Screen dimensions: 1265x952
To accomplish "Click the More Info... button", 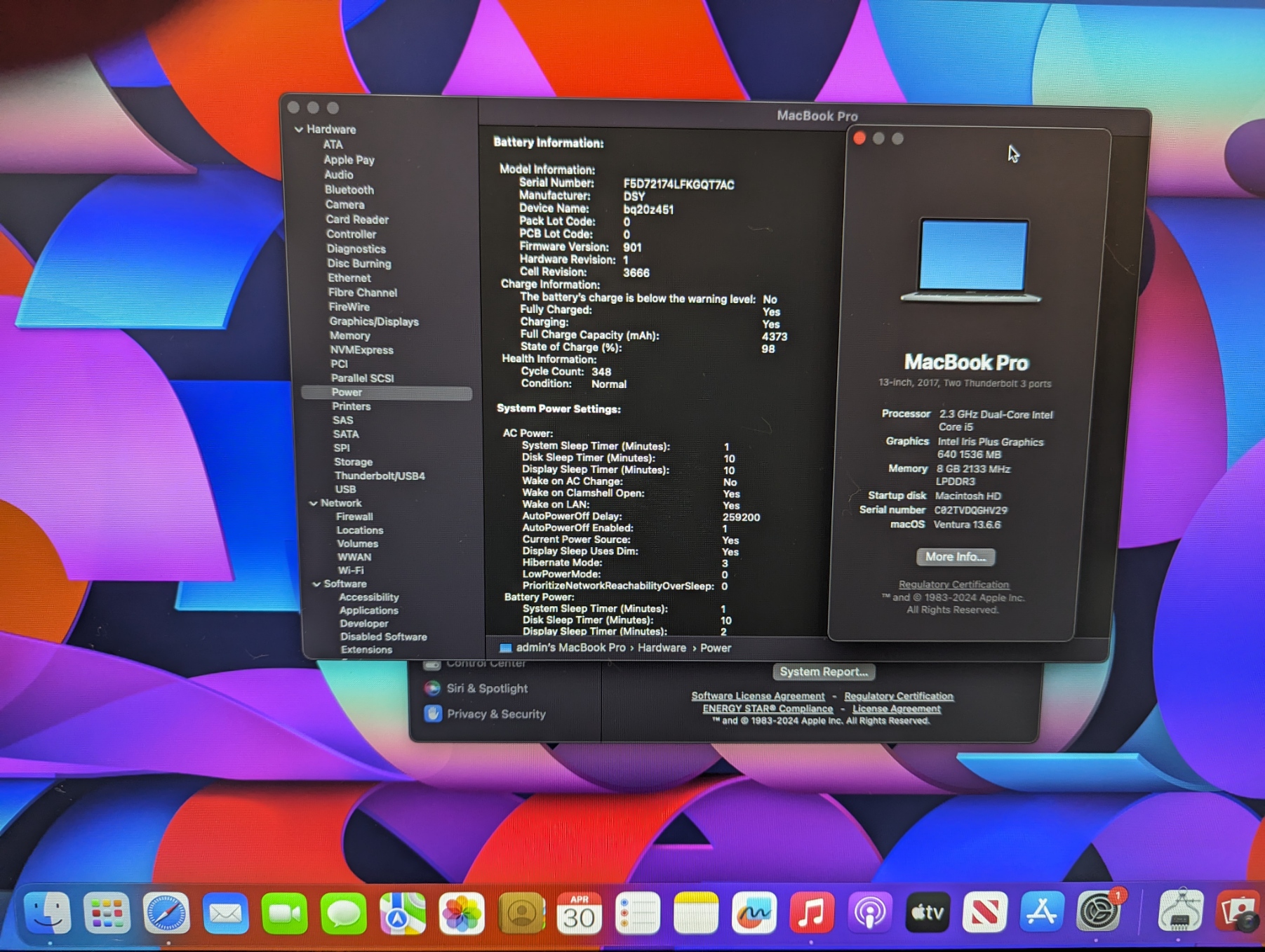I will click(x=955, y=557).
